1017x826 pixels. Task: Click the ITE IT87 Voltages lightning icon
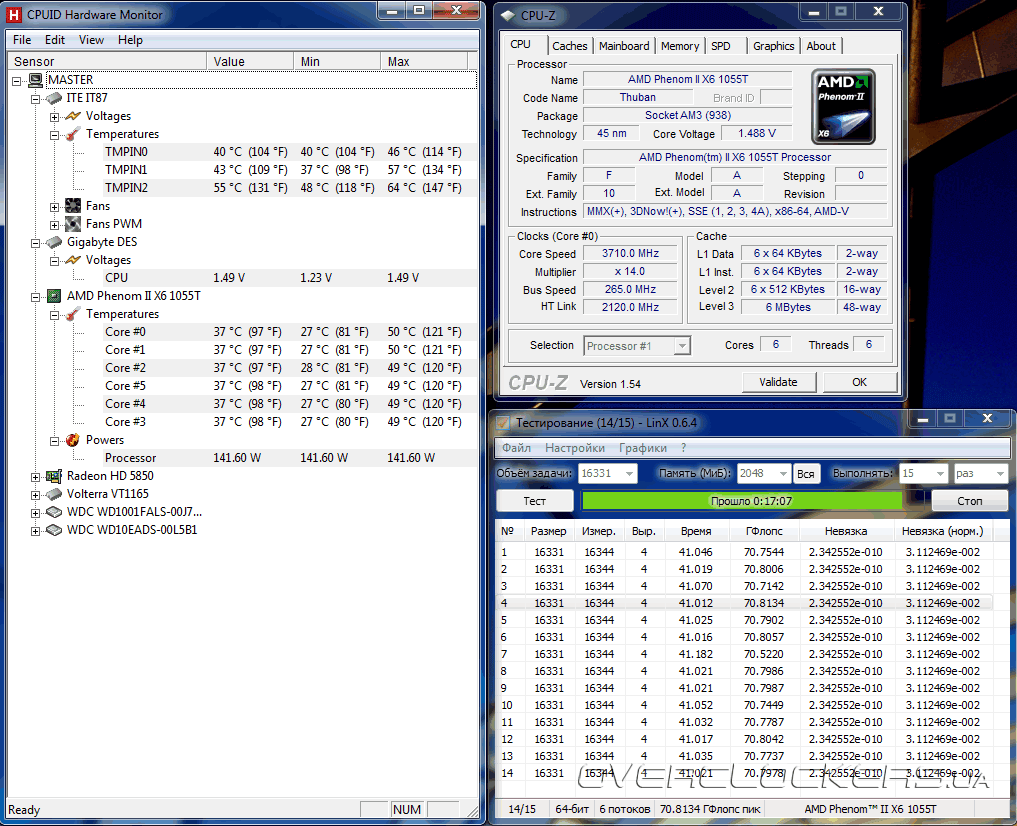click(x=73, y=116)
